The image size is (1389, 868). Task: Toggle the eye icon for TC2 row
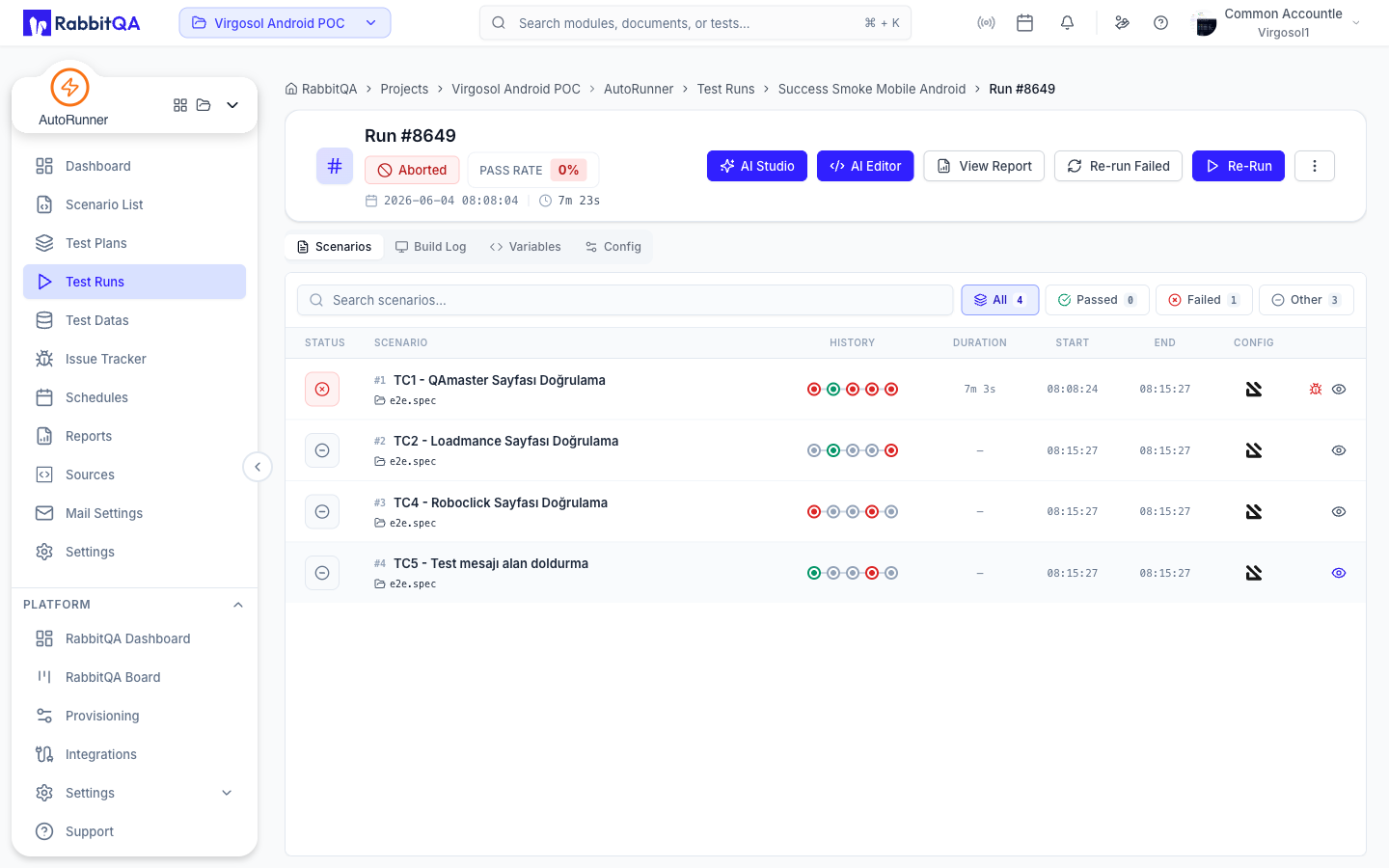[x=1339, y=450]
